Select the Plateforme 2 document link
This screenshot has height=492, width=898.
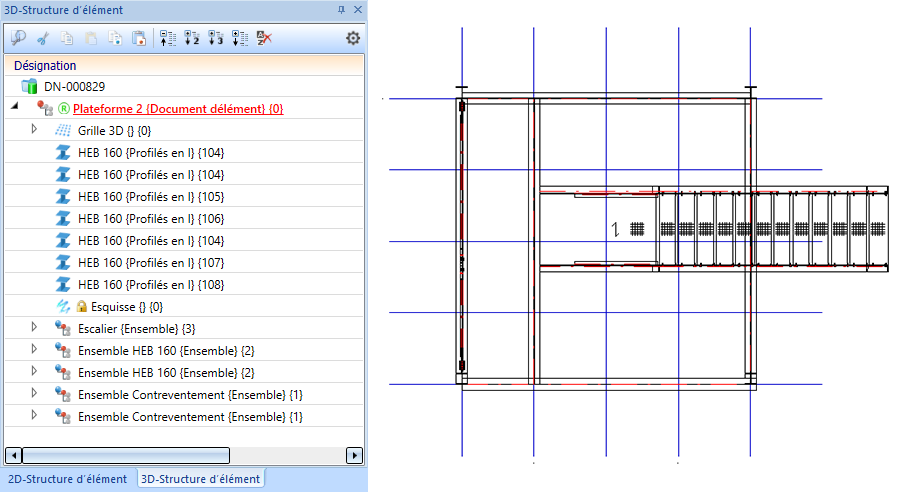178,108
